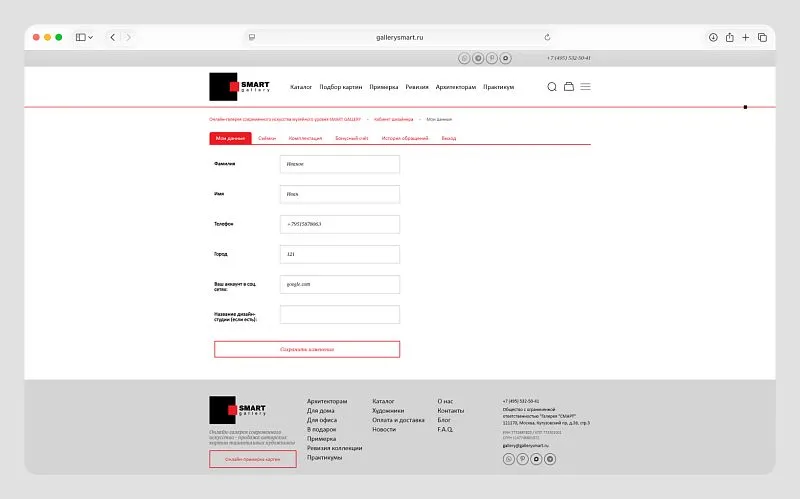Viewport: 800px width, 499px height.
Task: Click the header phone number +7 (495)
Action: [x=568, y=58]
